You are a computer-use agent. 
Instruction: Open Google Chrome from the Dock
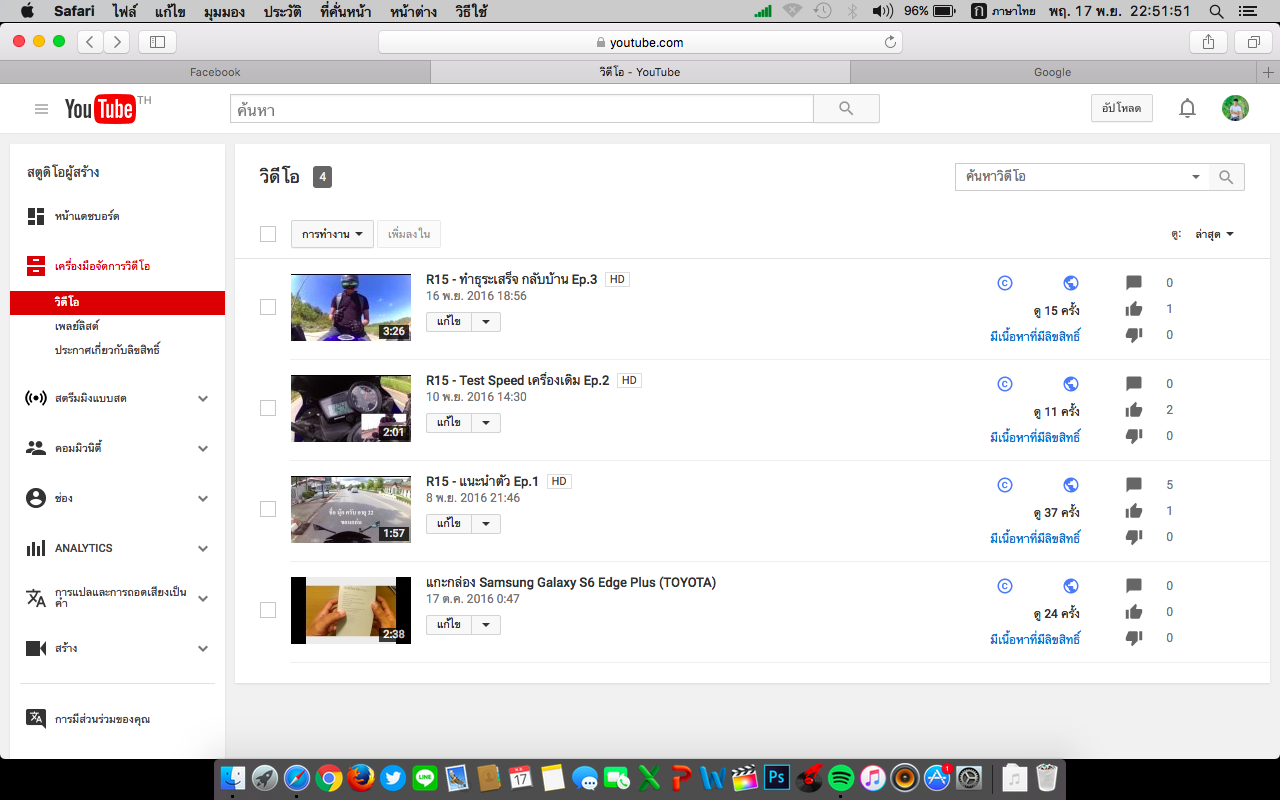click(x=329, y=777)
